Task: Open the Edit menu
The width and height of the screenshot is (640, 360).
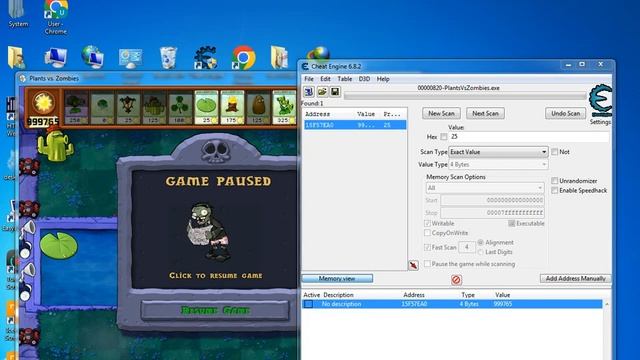Action: coord(325,79)
